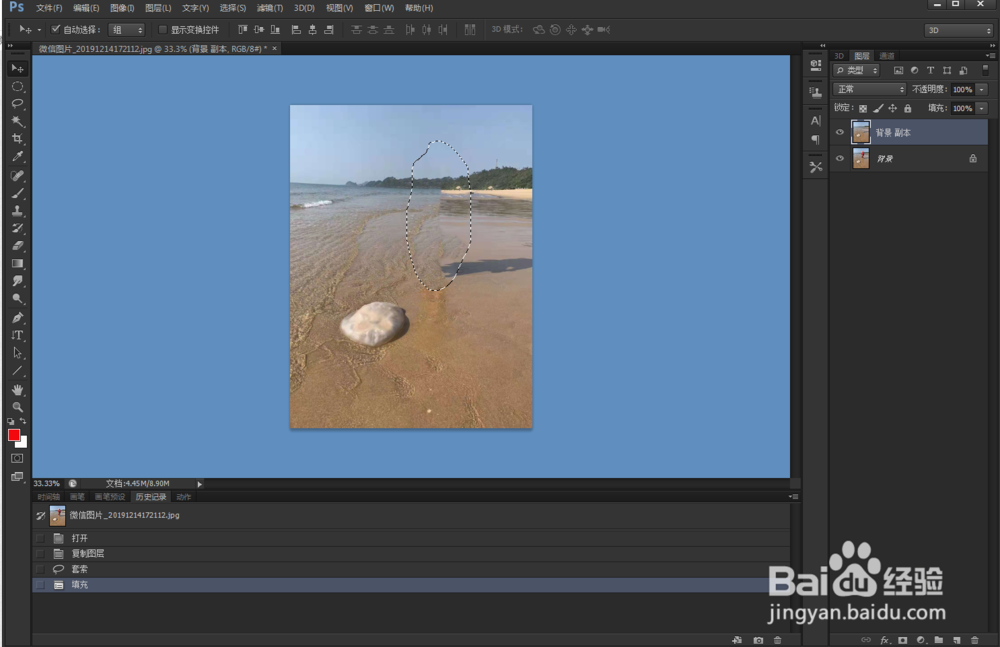Select the Eyedropper tool
Image resolution: width=1000 pixels, height=647 pixels.
click(17, 156)
